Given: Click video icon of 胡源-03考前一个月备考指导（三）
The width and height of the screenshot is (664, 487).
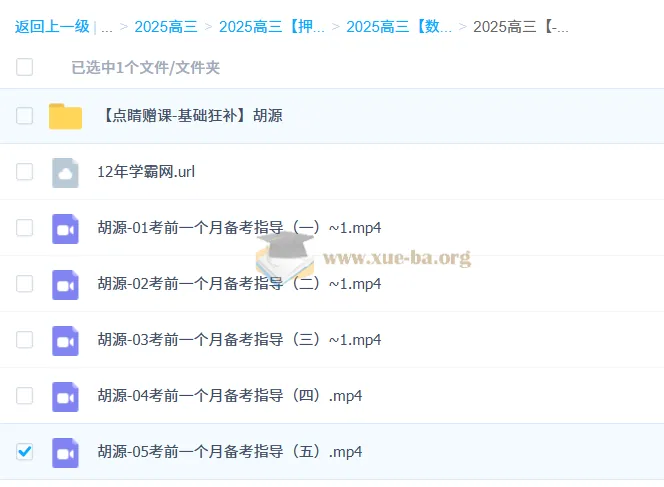Looking at the screenshot, I should coord(65,340).
